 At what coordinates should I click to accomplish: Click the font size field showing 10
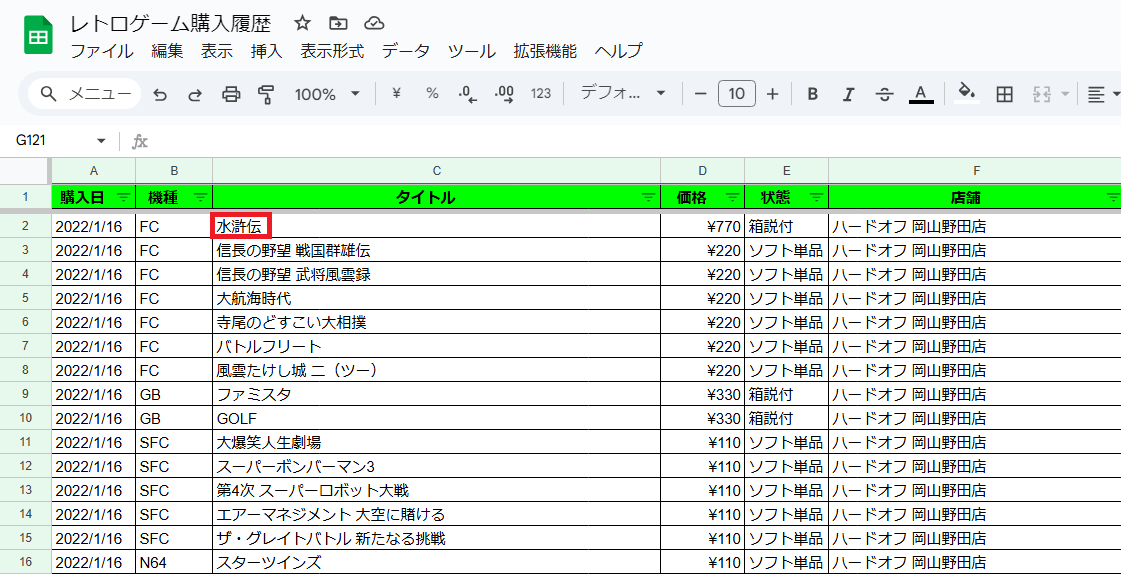(x=736, y=94)
